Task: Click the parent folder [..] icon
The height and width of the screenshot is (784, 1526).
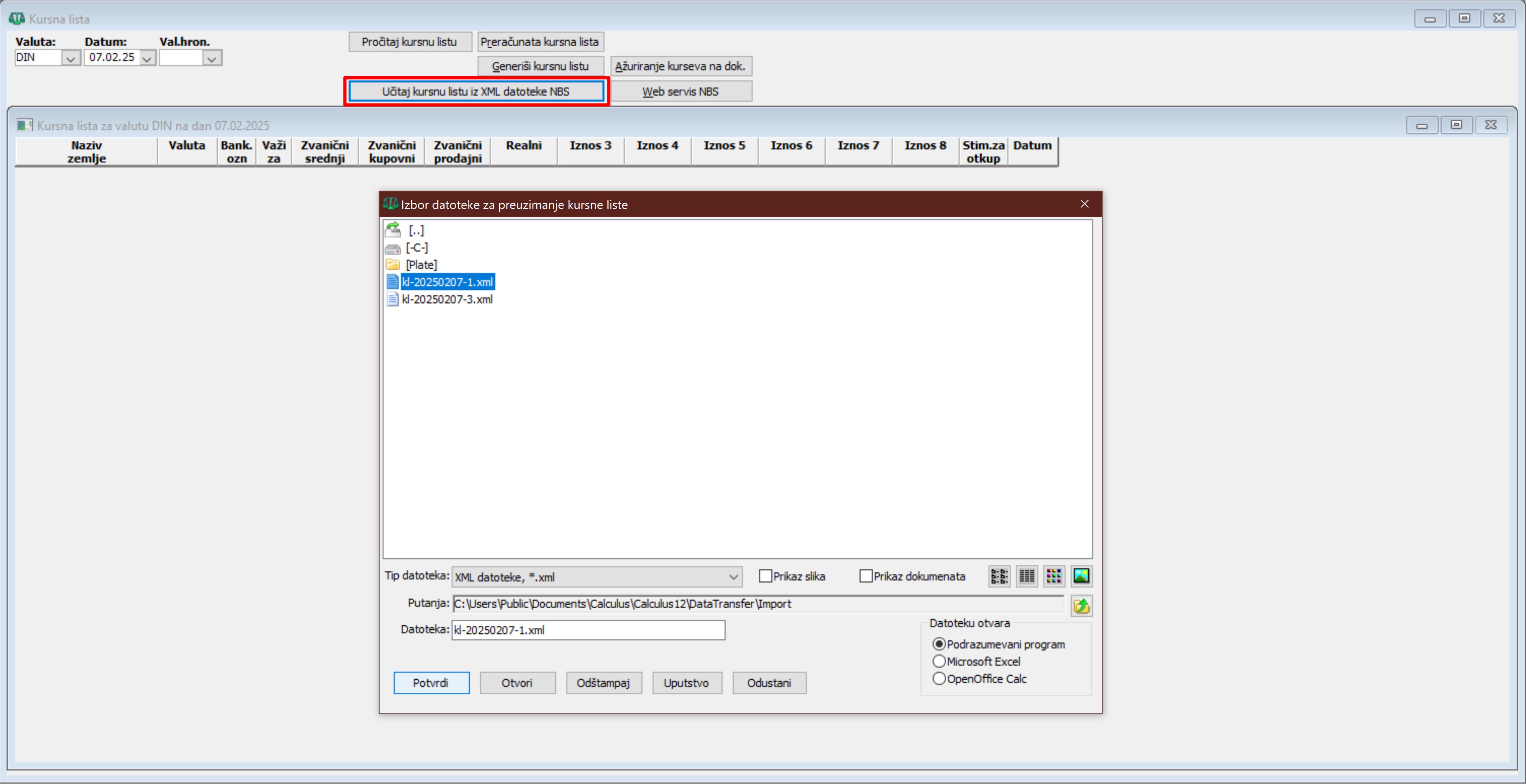Action: click(x=393, y=230)
